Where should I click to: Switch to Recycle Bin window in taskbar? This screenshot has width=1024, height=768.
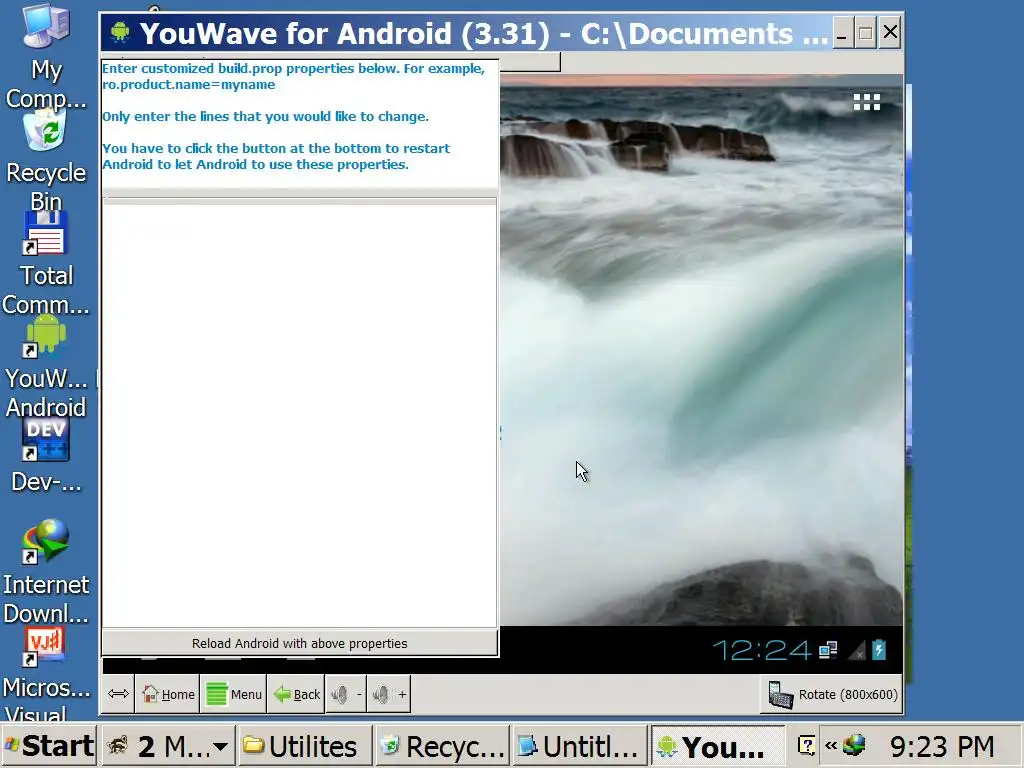pyautogui.click(x=443, y=746)
